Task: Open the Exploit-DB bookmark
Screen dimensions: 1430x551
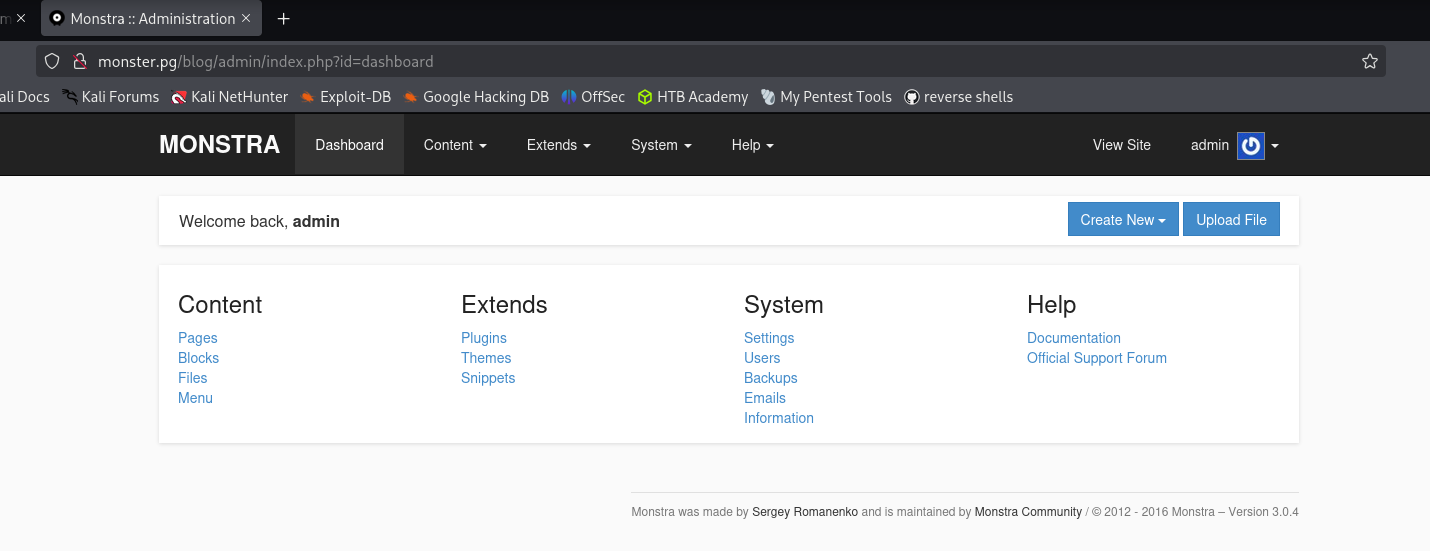Action: [x=345, y=97]
